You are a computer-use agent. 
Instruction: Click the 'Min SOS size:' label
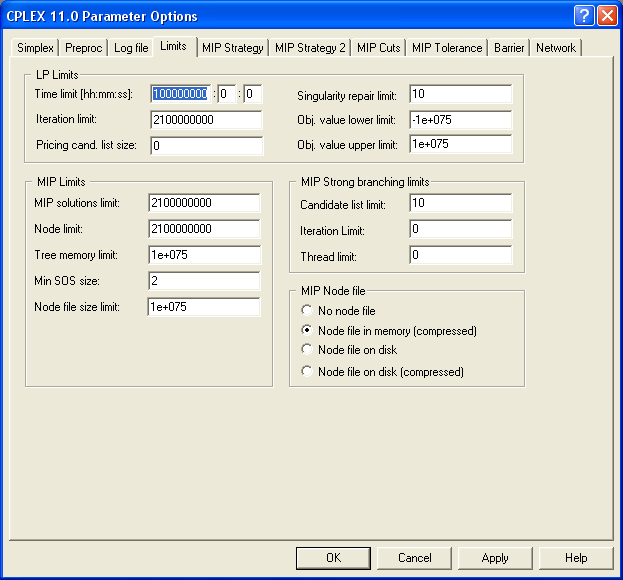[x=67, y=281]
